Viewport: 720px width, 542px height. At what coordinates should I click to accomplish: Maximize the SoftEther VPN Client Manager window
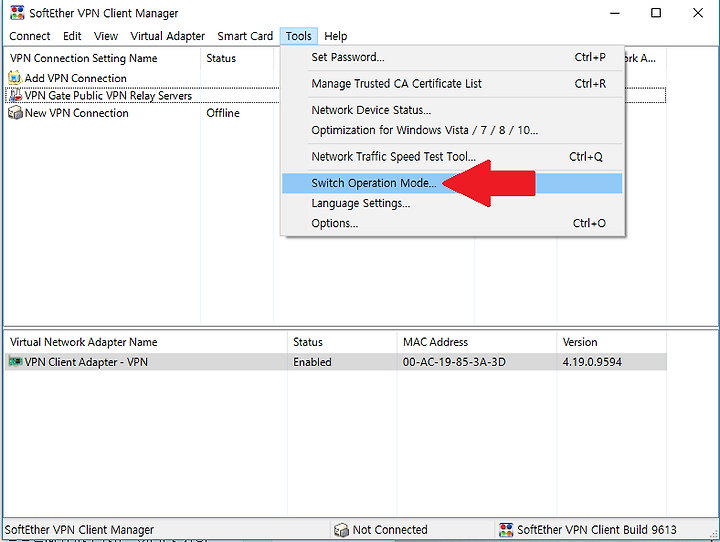656,13
